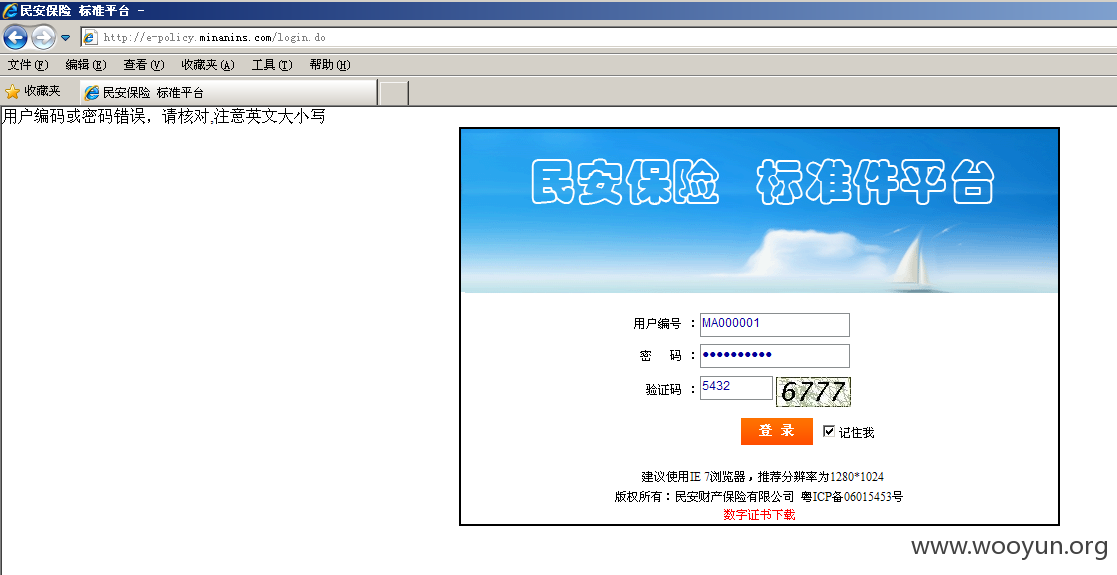Click the page icon in the address bar
Screen dimensions: 1117x575
pos(90,38)
